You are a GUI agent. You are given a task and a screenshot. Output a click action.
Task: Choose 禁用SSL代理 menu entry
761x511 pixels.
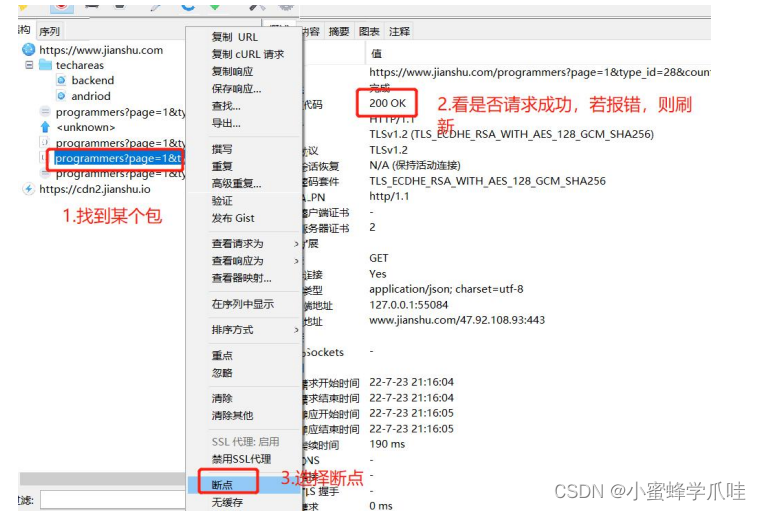pos(241,459)
